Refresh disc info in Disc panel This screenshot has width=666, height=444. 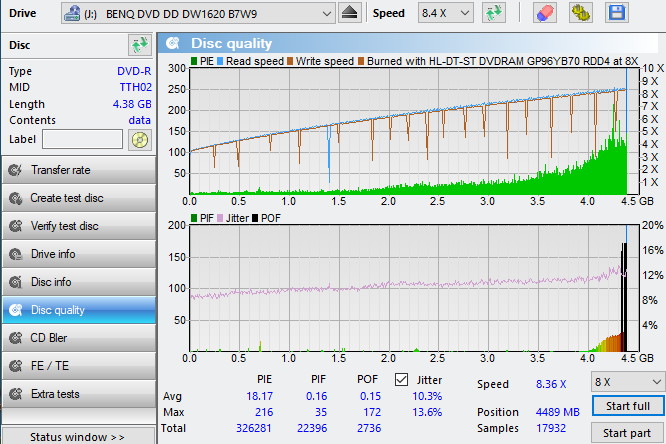(x=139, y=45)
